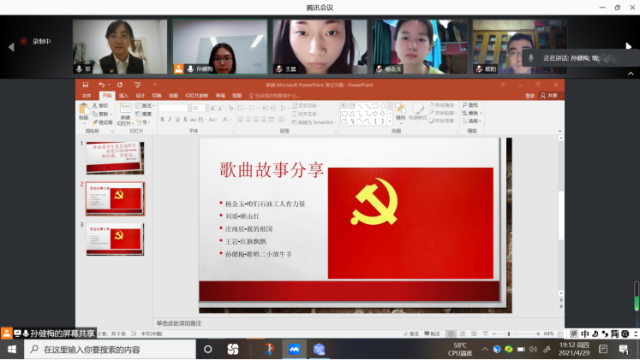Decrease the list indent level
640x360 pixels.
pyautogui.click(x=265, y=108)
